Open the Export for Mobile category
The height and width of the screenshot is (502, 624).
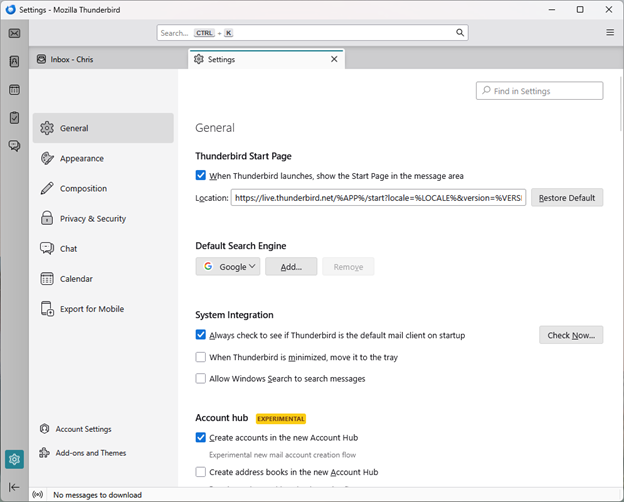click(x=103, y=309)
